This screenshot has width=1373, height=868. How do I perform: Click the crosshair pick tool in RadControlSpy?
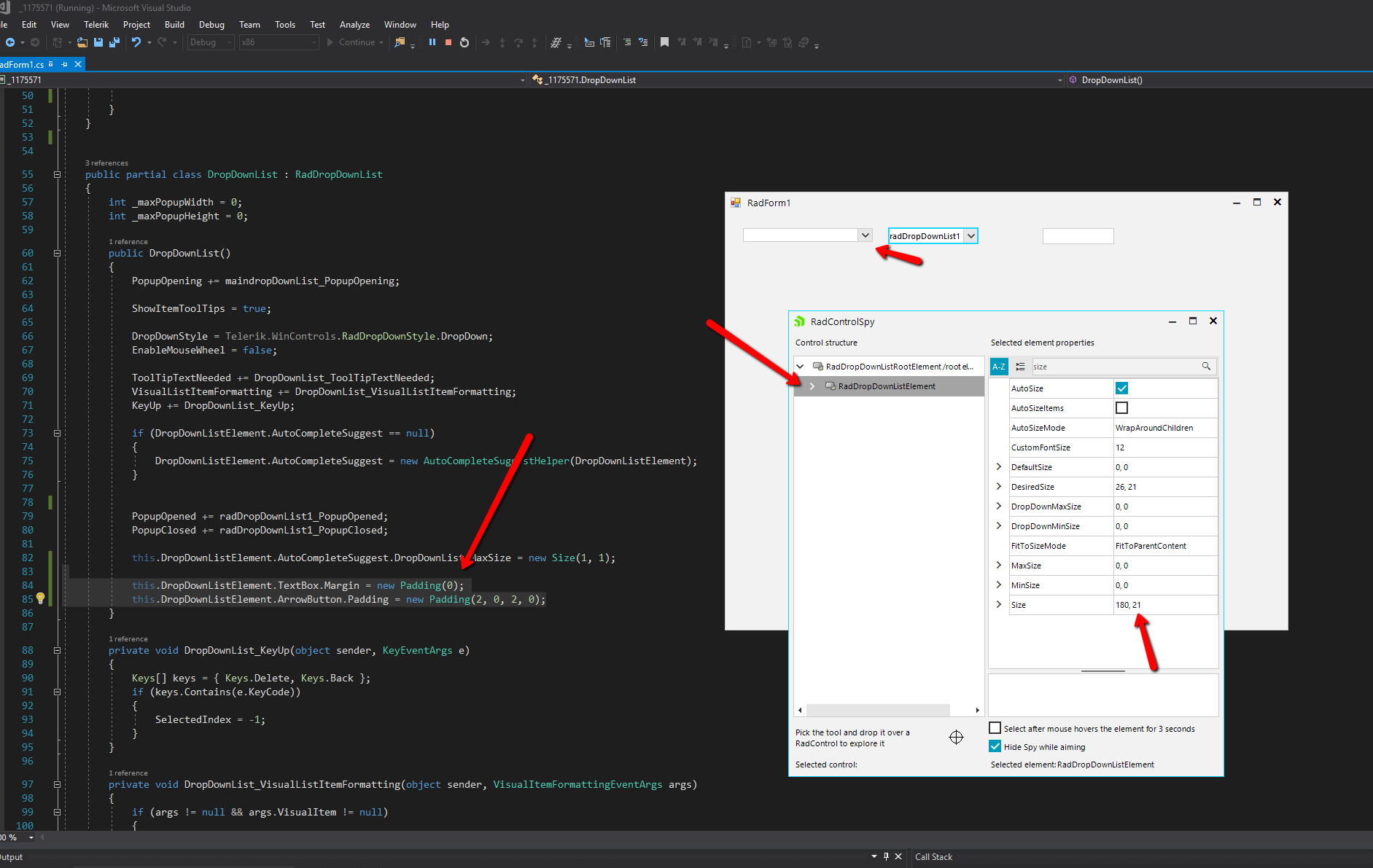pos(956,738)
